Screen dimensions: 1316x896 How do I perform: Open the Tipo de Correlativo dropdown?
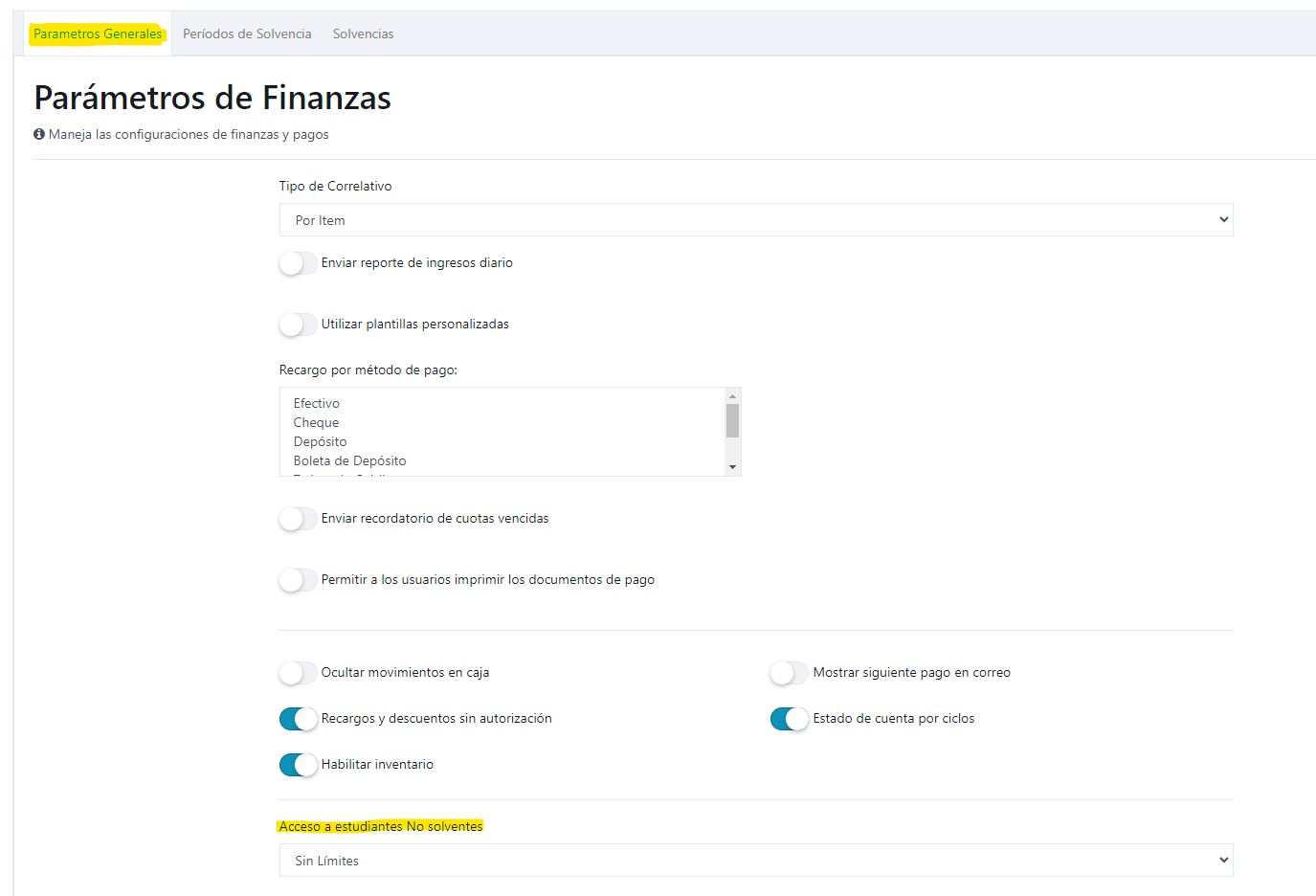[756, 220]
